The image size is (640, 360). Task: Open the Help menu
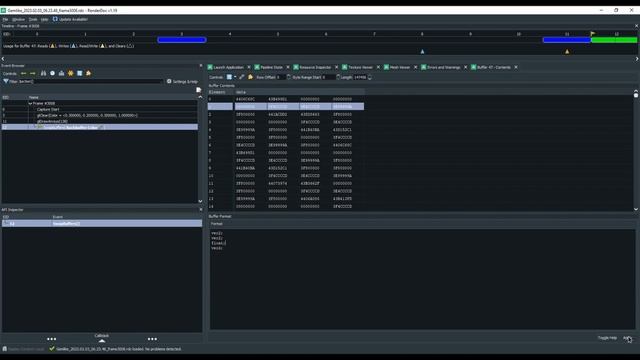44,19
